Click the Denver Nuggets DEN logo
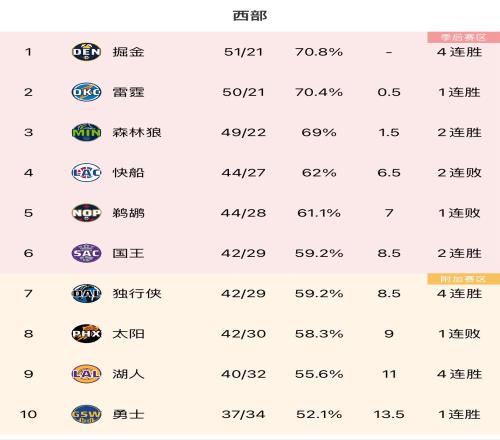 click(86, 52)
